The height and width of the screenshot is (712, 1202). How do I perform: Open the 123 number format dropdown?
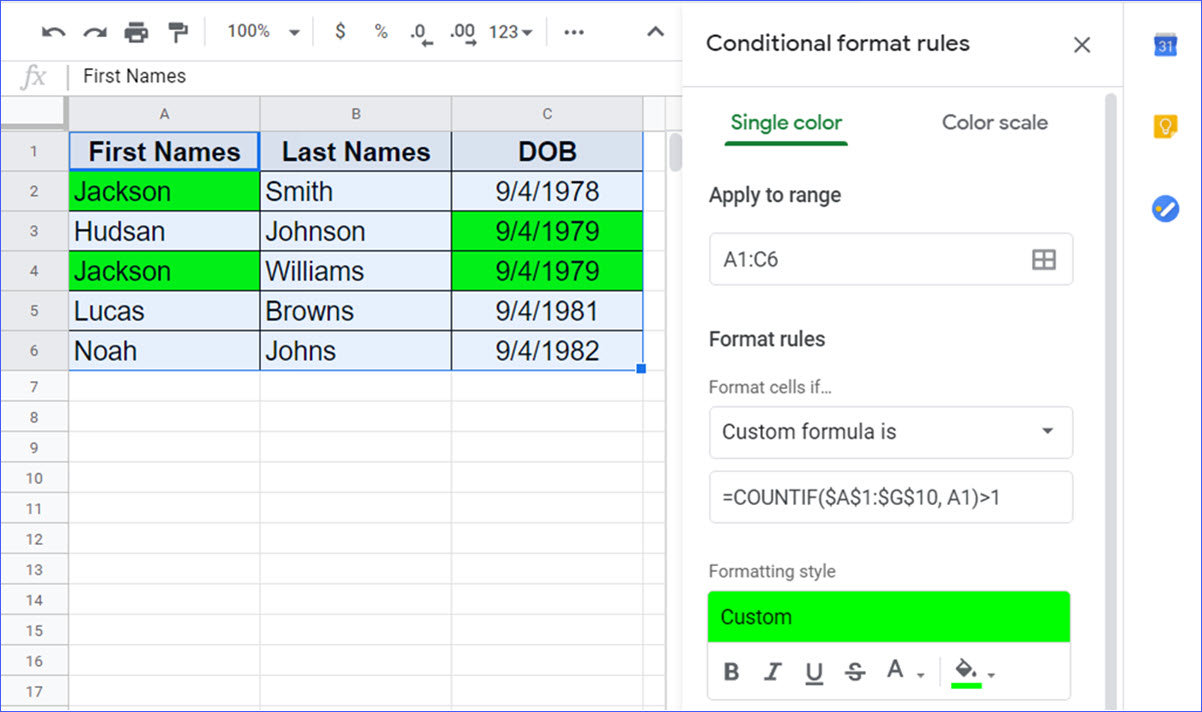[x=510, y=31]
